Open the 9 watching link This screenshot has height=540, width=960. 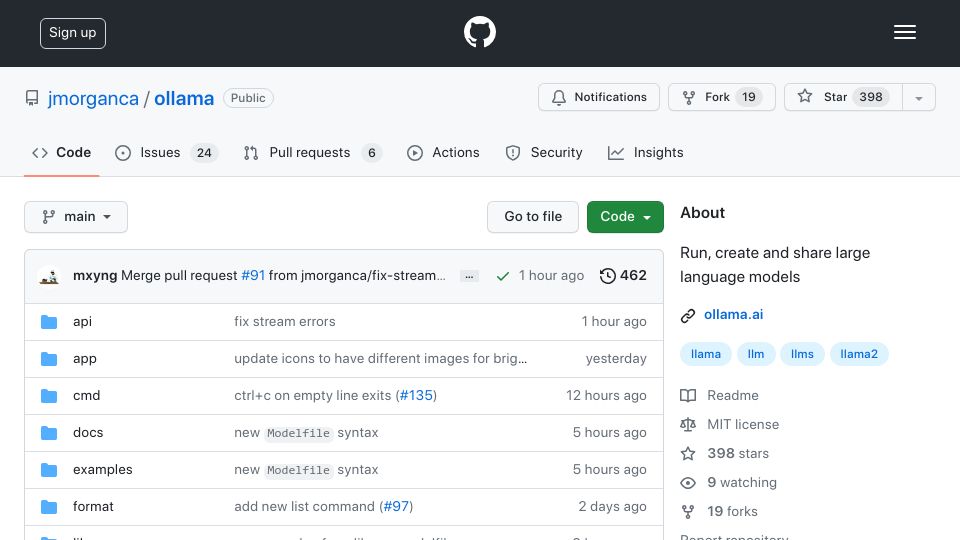(742, 482)
